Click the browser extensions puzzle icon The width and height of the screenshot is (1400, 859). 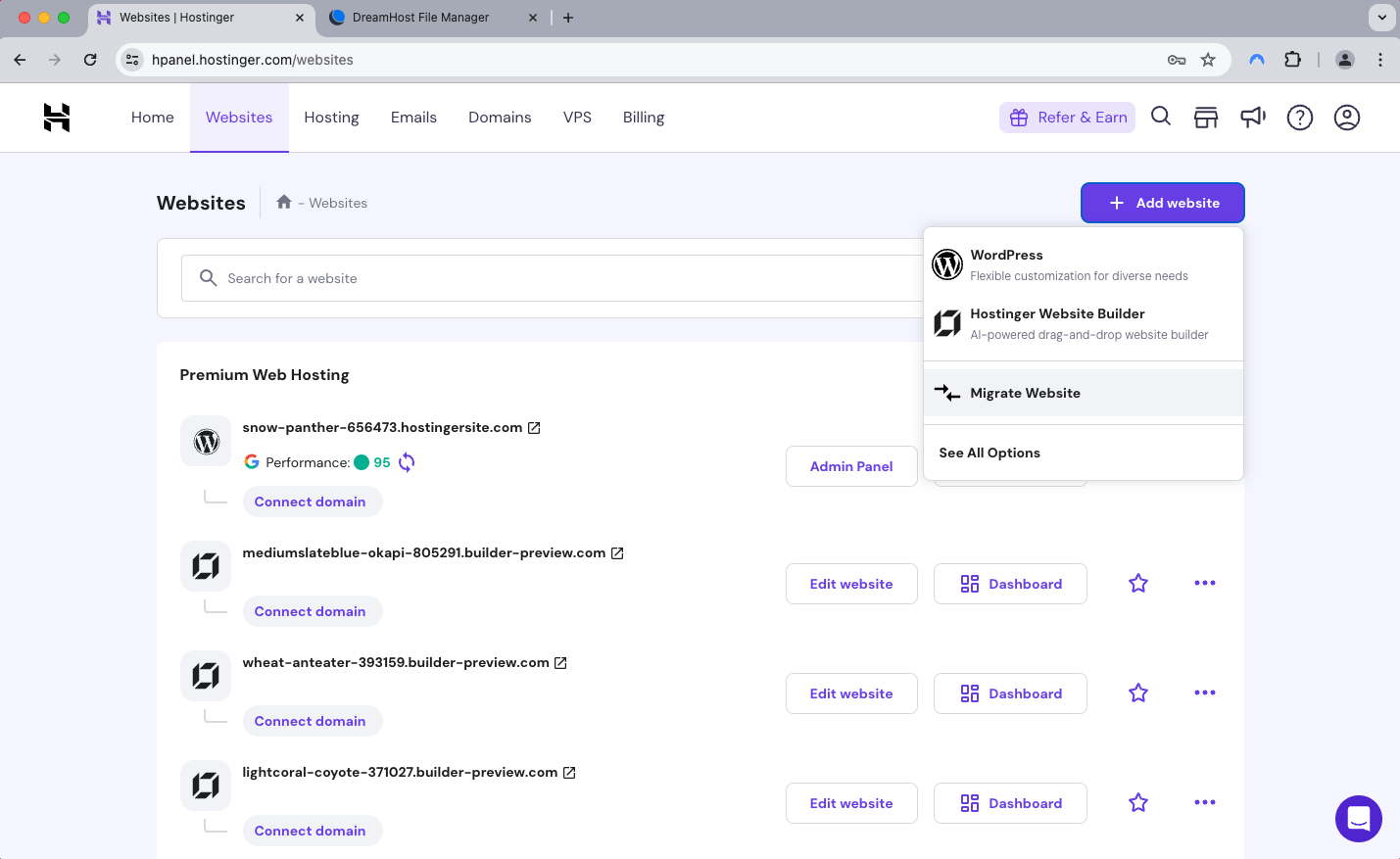1293,60
